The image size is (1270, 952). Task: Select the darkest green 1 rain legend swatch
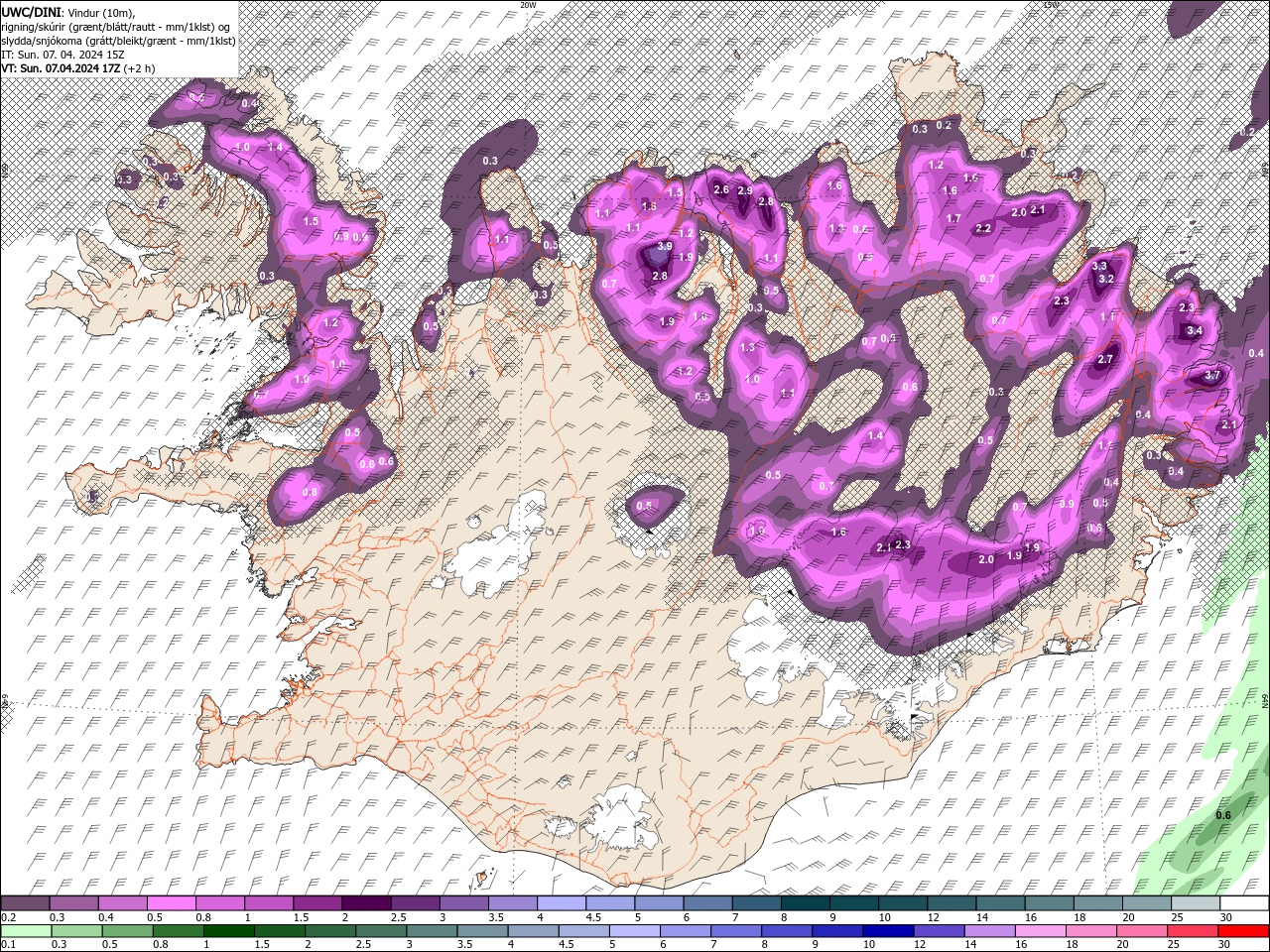coord(228,931)
